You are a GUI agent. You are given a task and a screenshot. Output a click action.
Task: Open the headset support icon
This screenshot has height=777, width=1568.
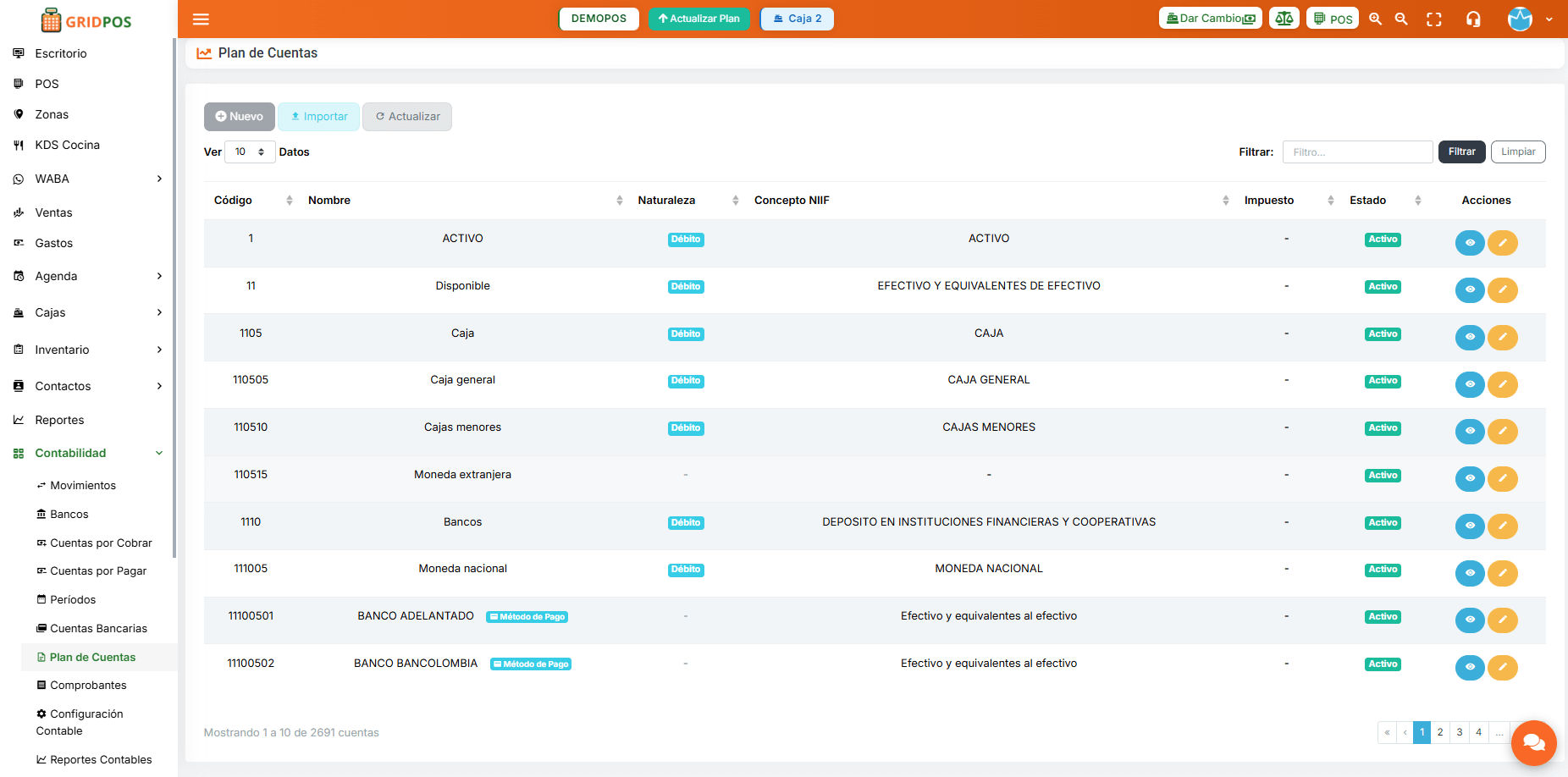pos(1473,19)
